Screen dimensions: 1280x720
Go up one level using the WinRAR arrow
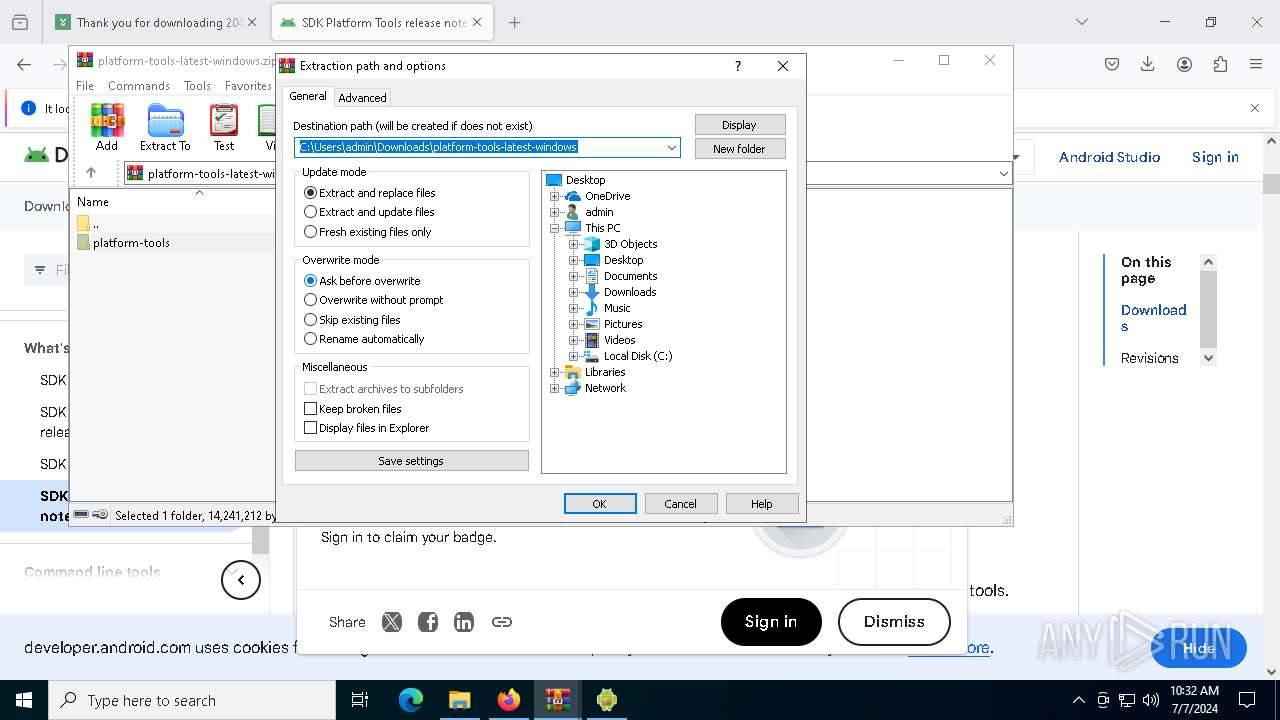click(91, 173)
